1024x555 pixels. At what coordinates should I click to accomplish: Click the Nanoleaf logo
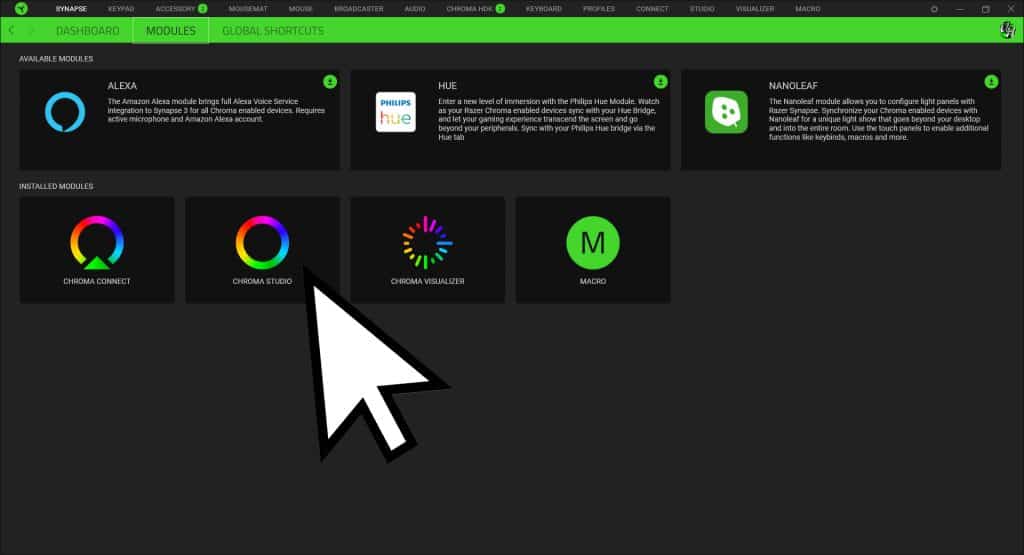tap(726, 112)
